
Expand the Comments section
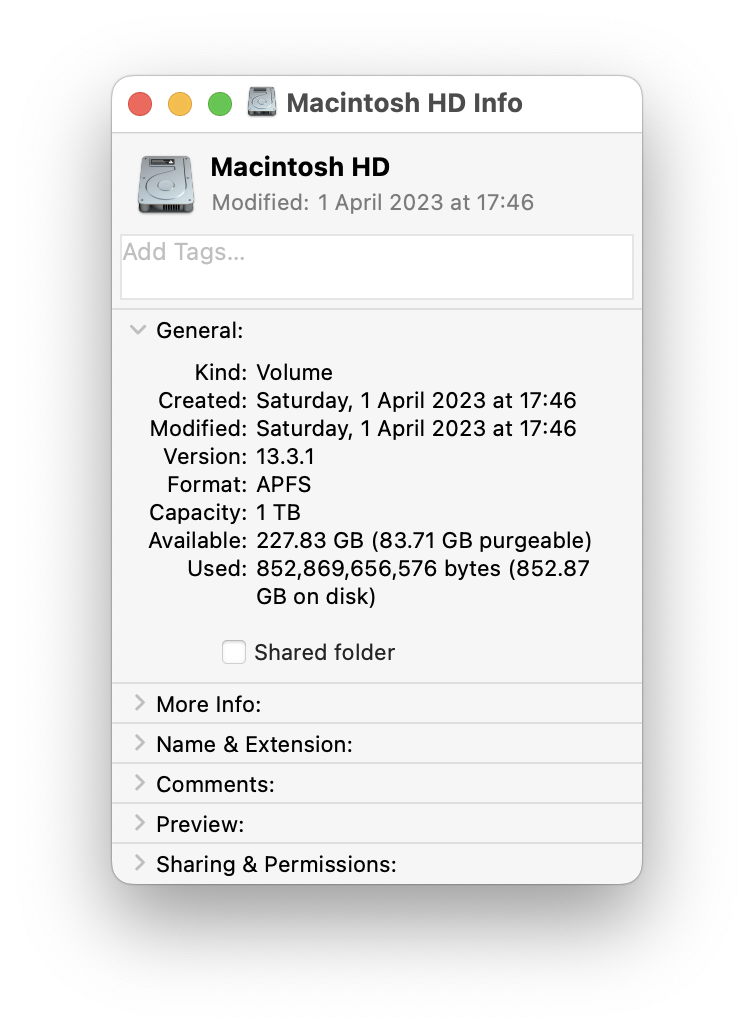(x=139, y=783)
